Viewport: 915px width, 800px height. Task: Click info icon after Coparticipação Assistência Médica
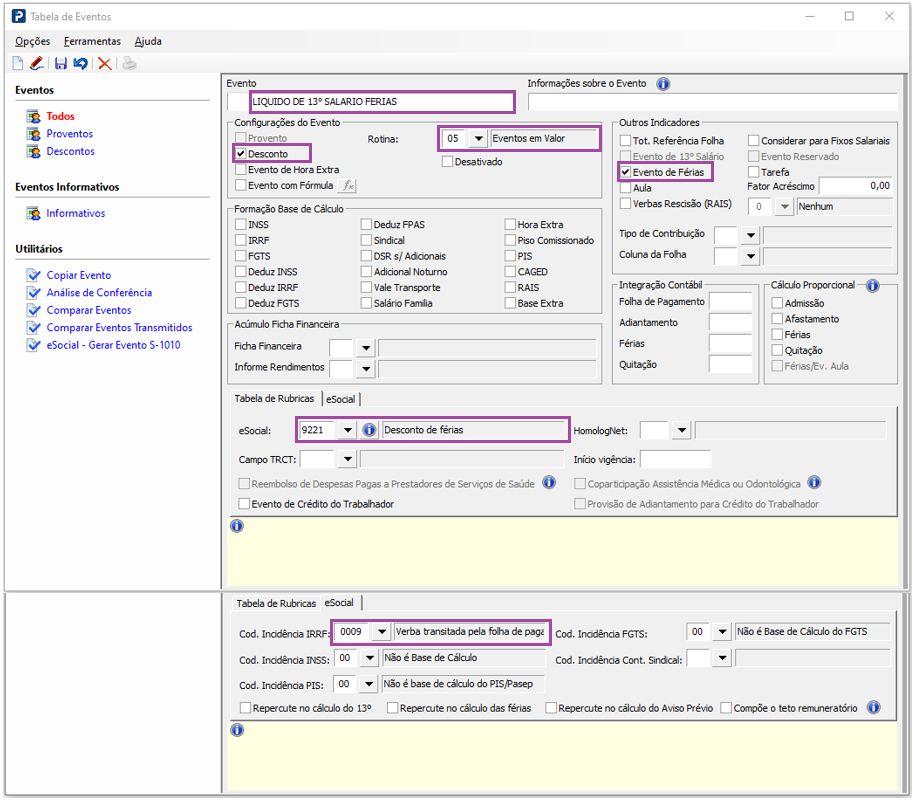[x=814, y=483]
